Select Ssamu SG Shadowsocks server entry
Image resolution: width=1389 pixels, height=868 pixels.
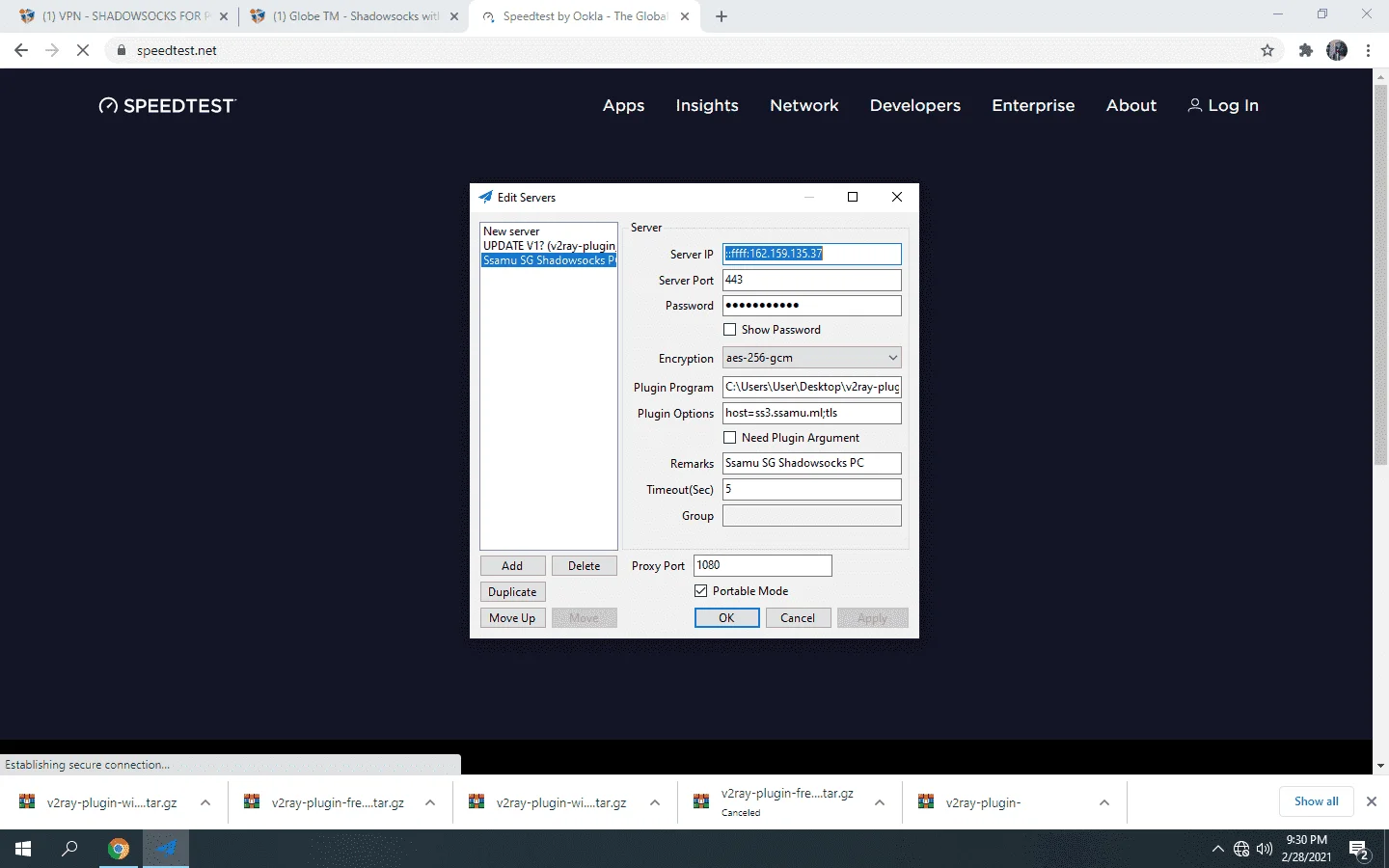pyautogui.click(x=548, y=260)
